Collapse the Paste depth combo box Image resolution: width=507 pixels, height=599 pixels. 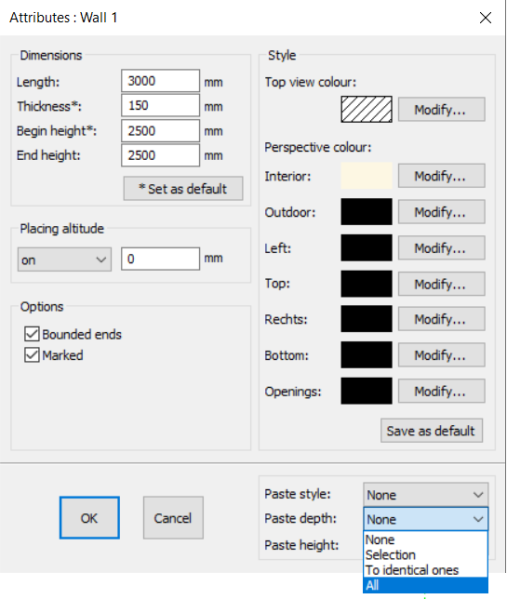pos(426,519)
